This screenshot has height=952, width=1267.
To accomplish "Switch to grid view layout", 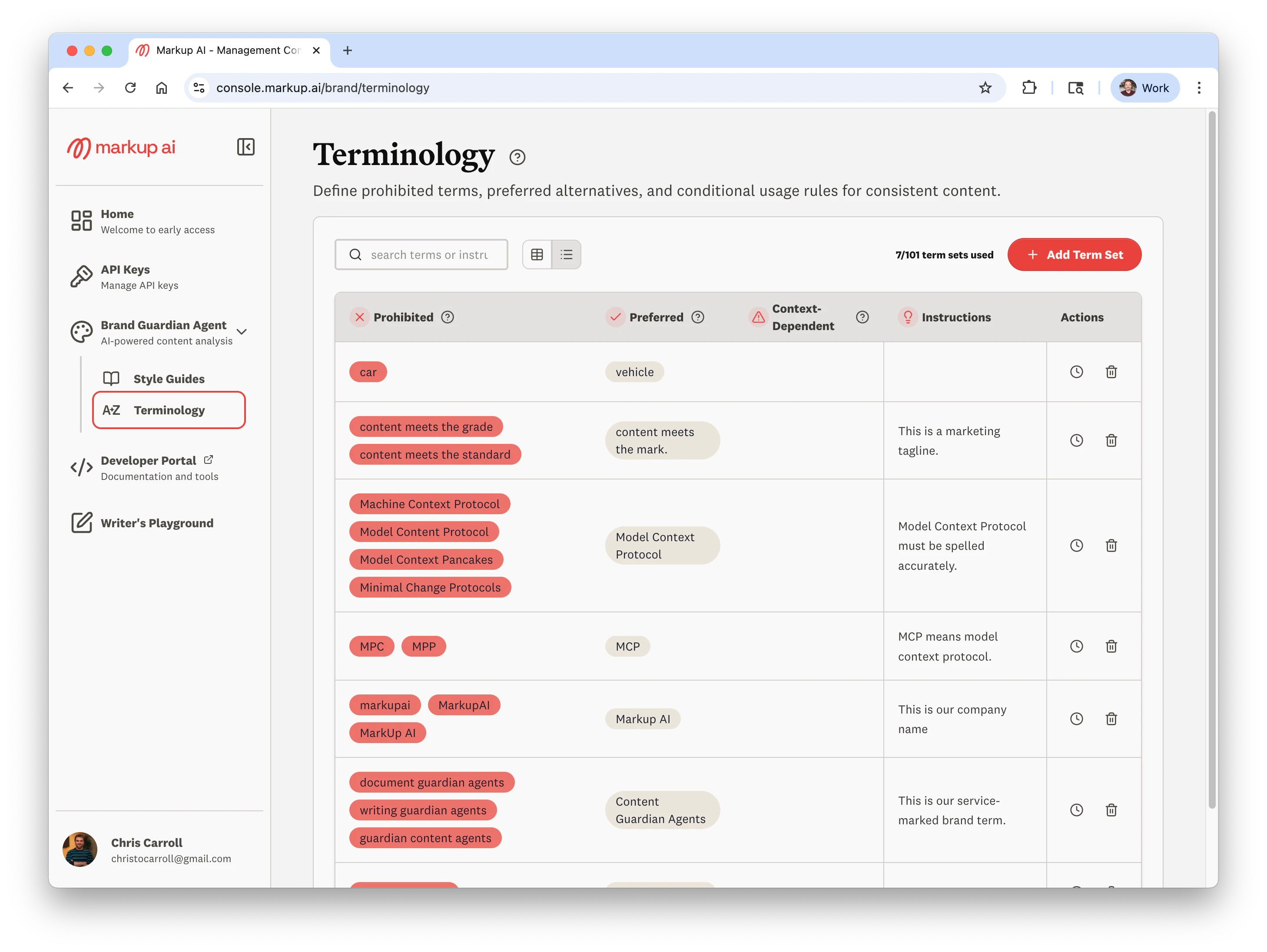I will pos(537,254).
